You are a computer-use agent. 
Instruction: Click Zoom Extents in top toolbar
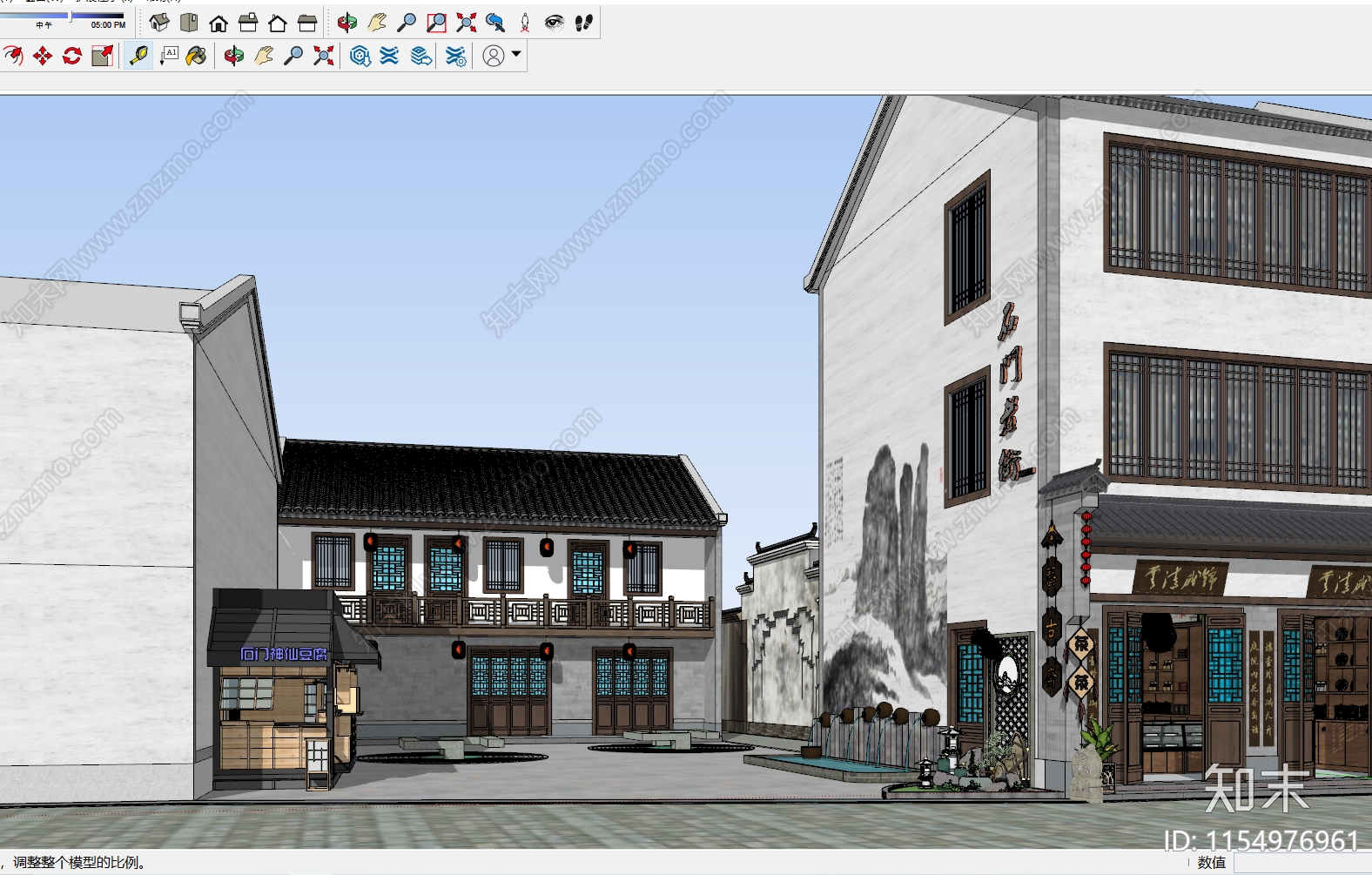[466, 22]
